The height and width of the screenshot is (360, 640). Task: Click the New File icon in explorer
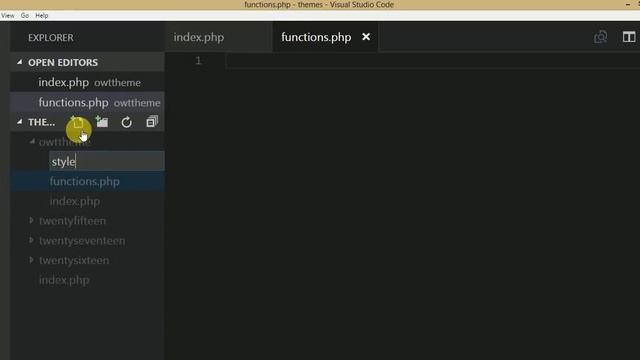(x=77, y=122)
